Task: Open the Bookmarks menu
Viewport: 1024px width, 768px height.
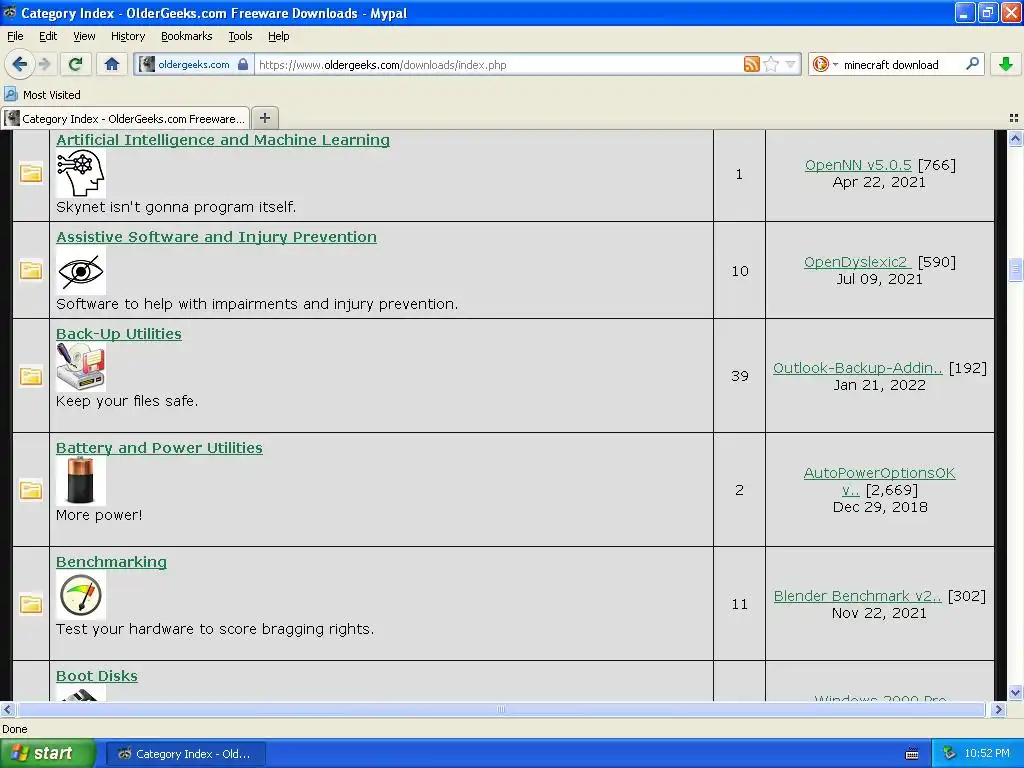Action: point(186,36)
